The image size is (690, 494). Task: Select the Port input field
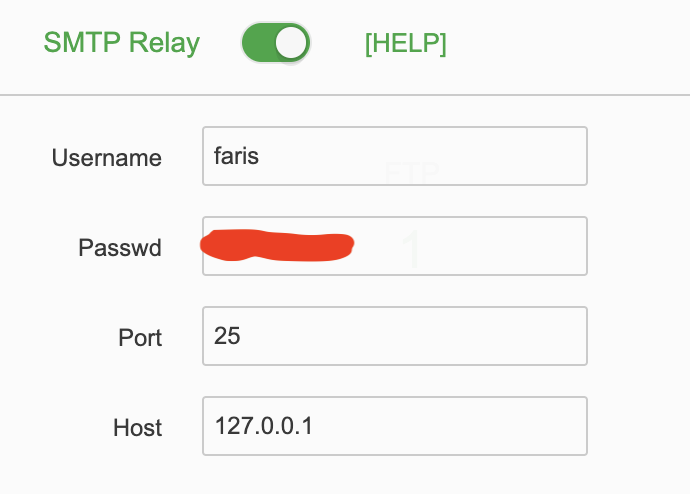click(x=394, y=336)
